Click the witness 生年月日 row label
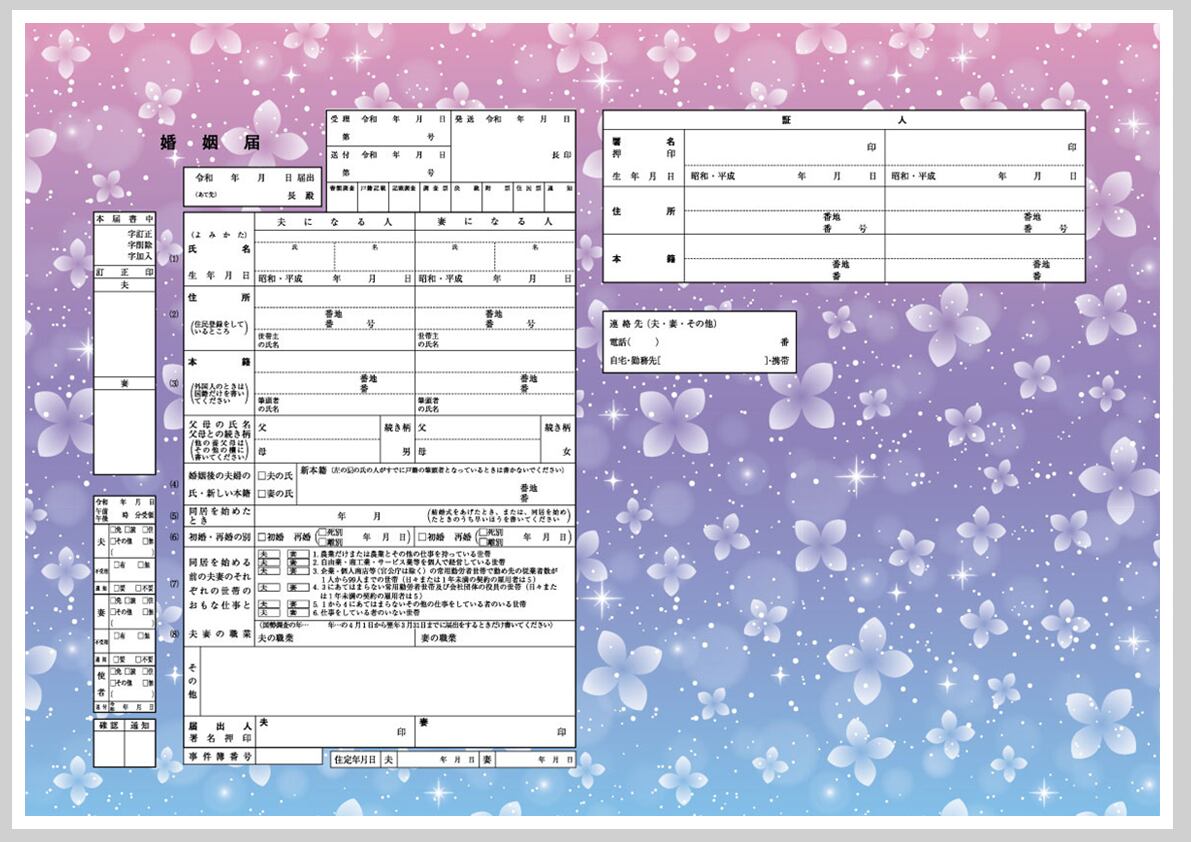The width and height of the screenshot is (1191, 842). [x=643, y=176]
